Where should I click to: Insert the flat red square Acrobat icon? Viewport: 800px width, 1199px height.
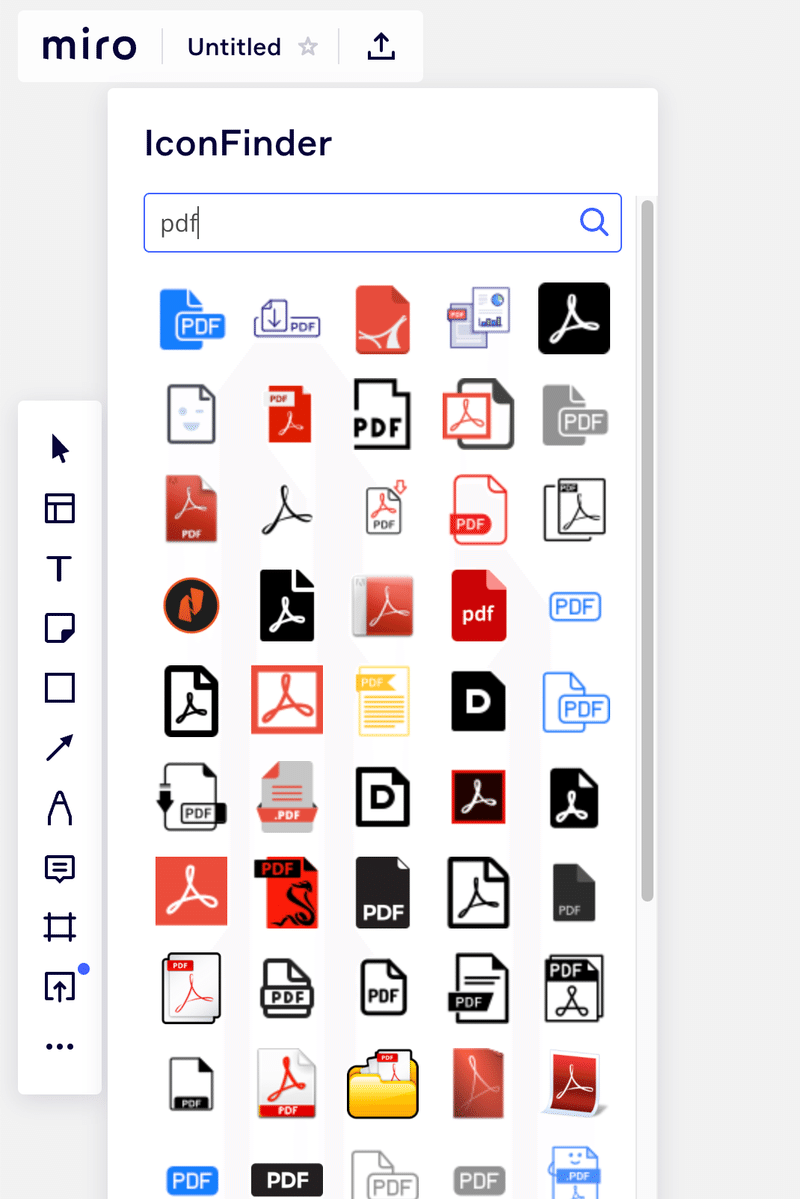point(191,892)
